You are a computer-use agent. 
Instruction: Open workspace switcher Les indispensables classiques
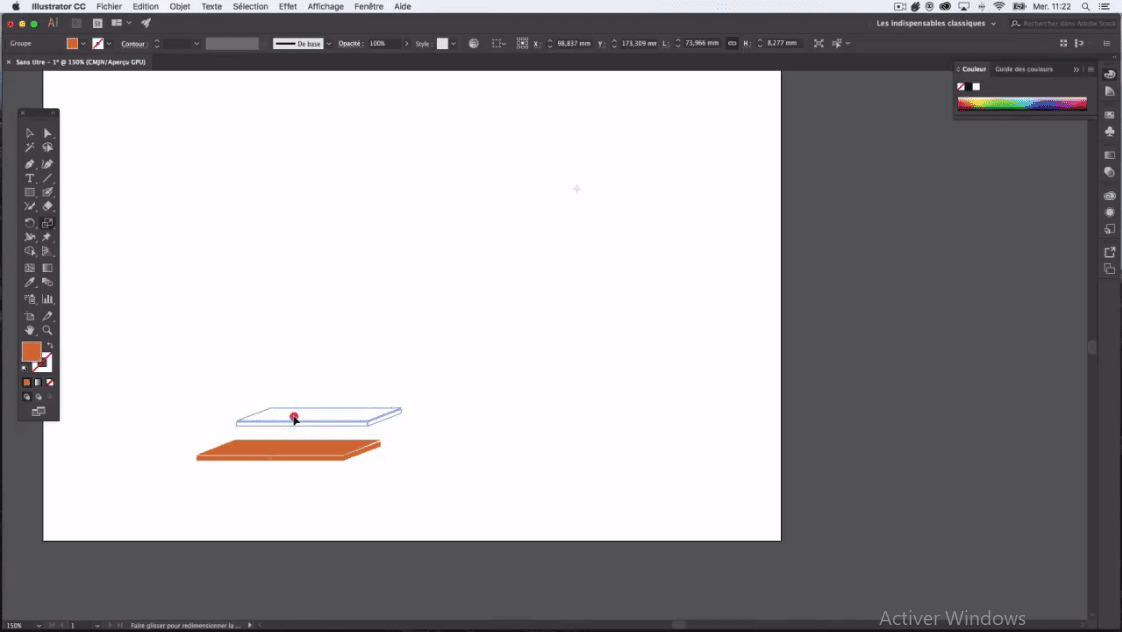click(935, 24)
